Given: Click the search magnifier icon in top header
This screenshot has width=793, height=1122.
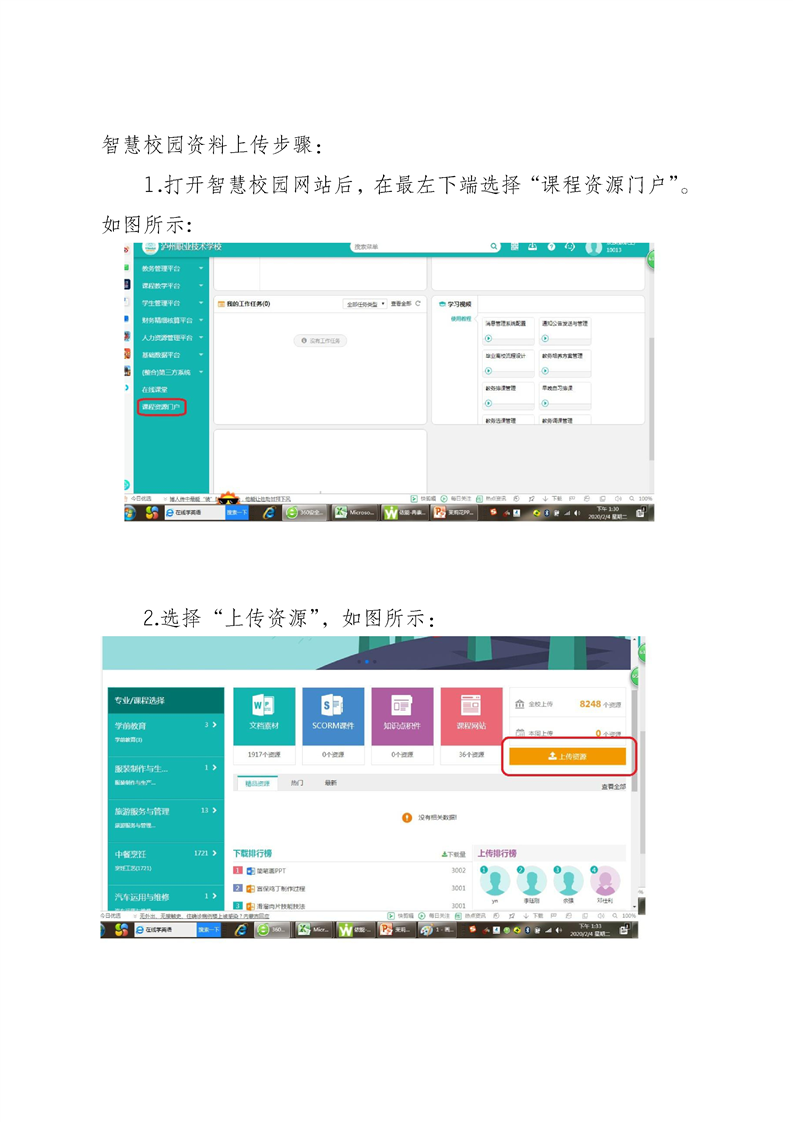Looking at the screenshot, I should pyautogui.click(x=494, y=247).
